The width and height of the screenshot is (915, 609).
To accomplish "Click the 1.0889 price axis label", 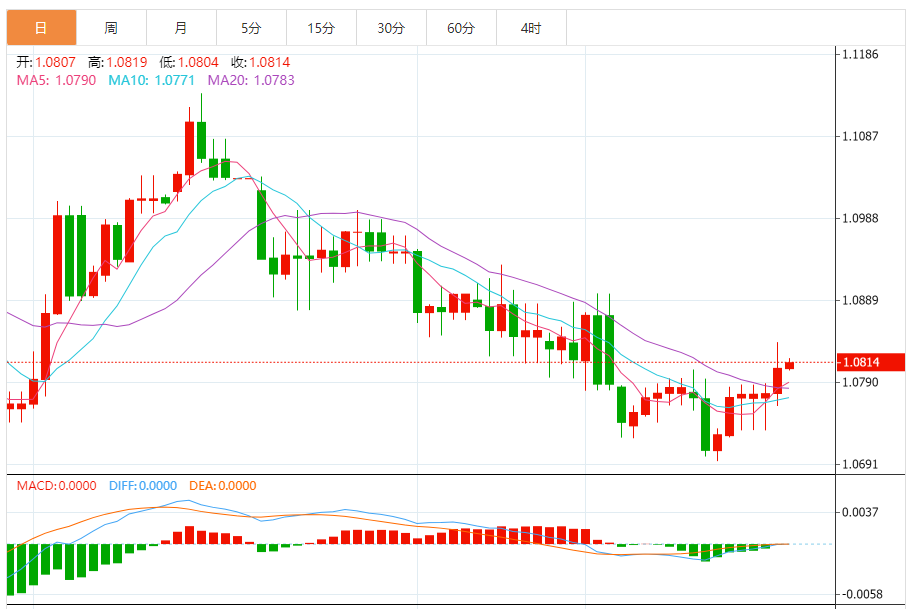I will [860, 300].
